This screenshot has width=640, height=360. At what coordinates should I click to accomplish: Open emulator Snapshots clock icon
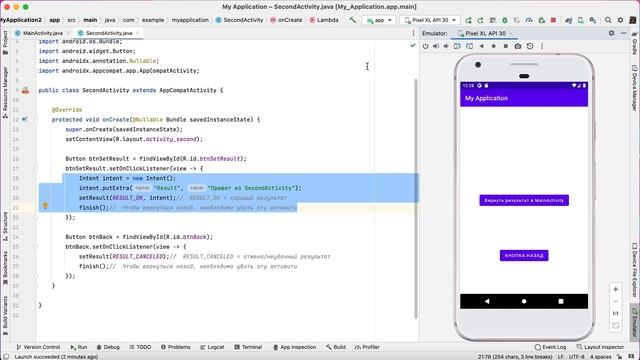point(530,46)
